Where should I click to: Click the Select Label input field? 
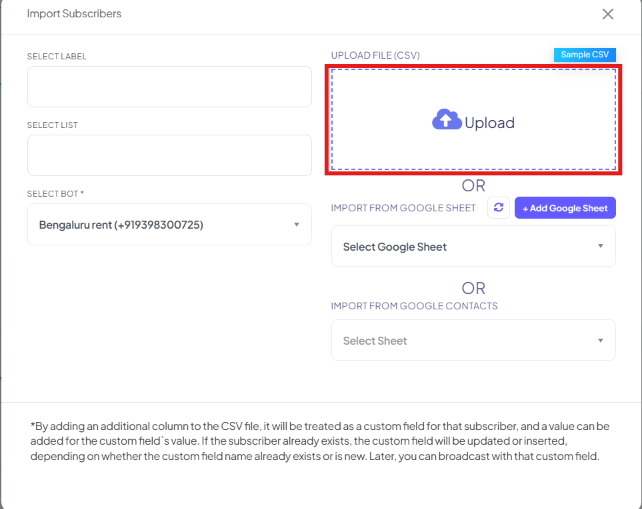point(169,87)
